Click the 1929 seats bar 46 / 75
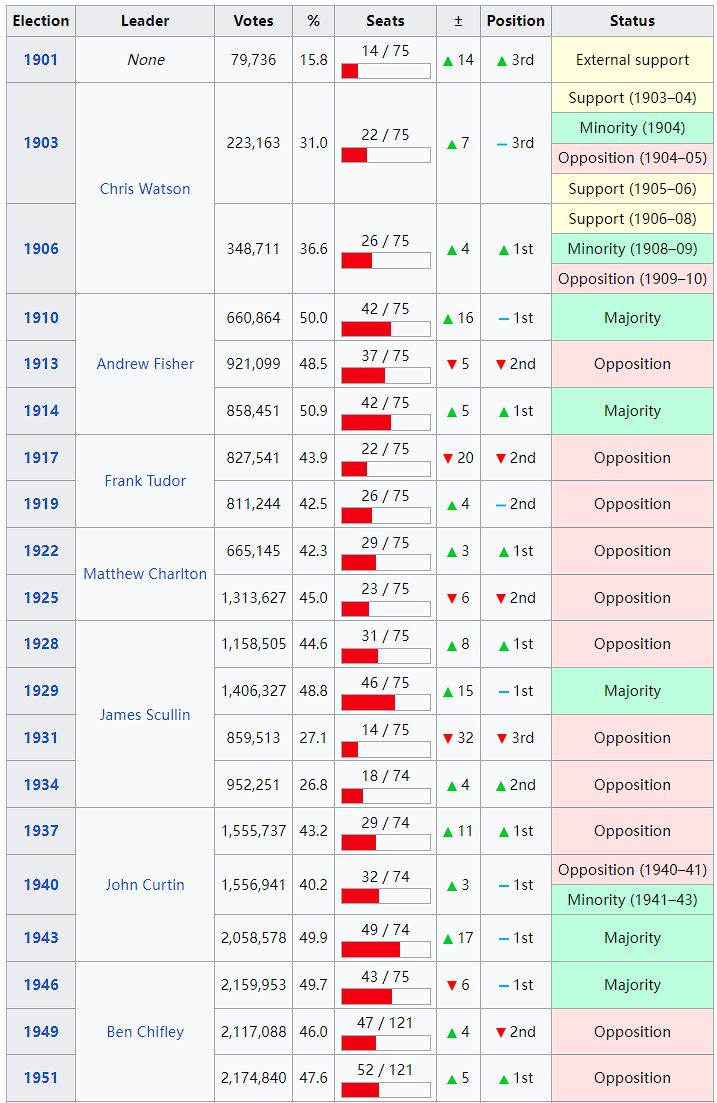The height and width of the screenshot is (1103, 717). [x=386, y=703]
